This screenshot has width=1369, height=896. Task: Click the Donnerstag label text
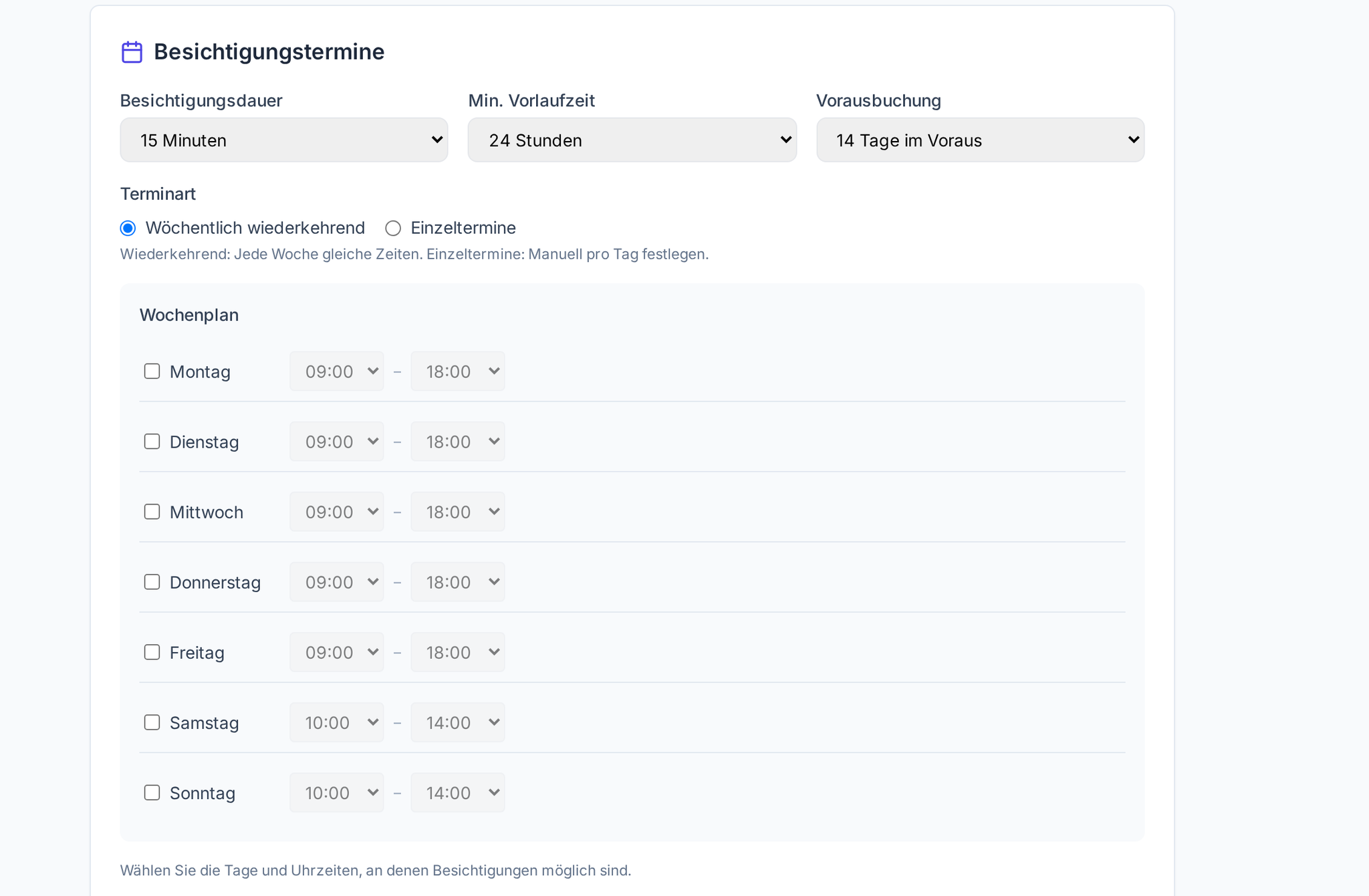[215, 583]
